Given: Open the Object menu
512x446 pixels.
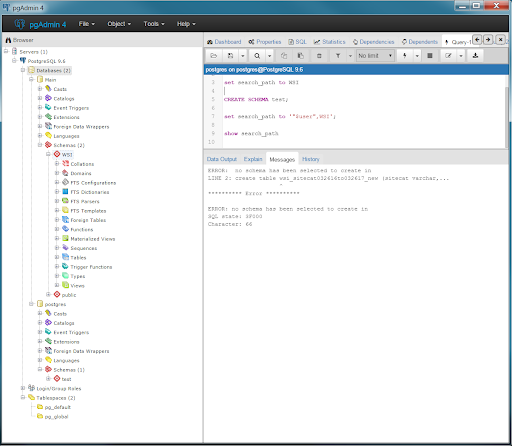Looking at the screenshot, I should tap(119, 24).
